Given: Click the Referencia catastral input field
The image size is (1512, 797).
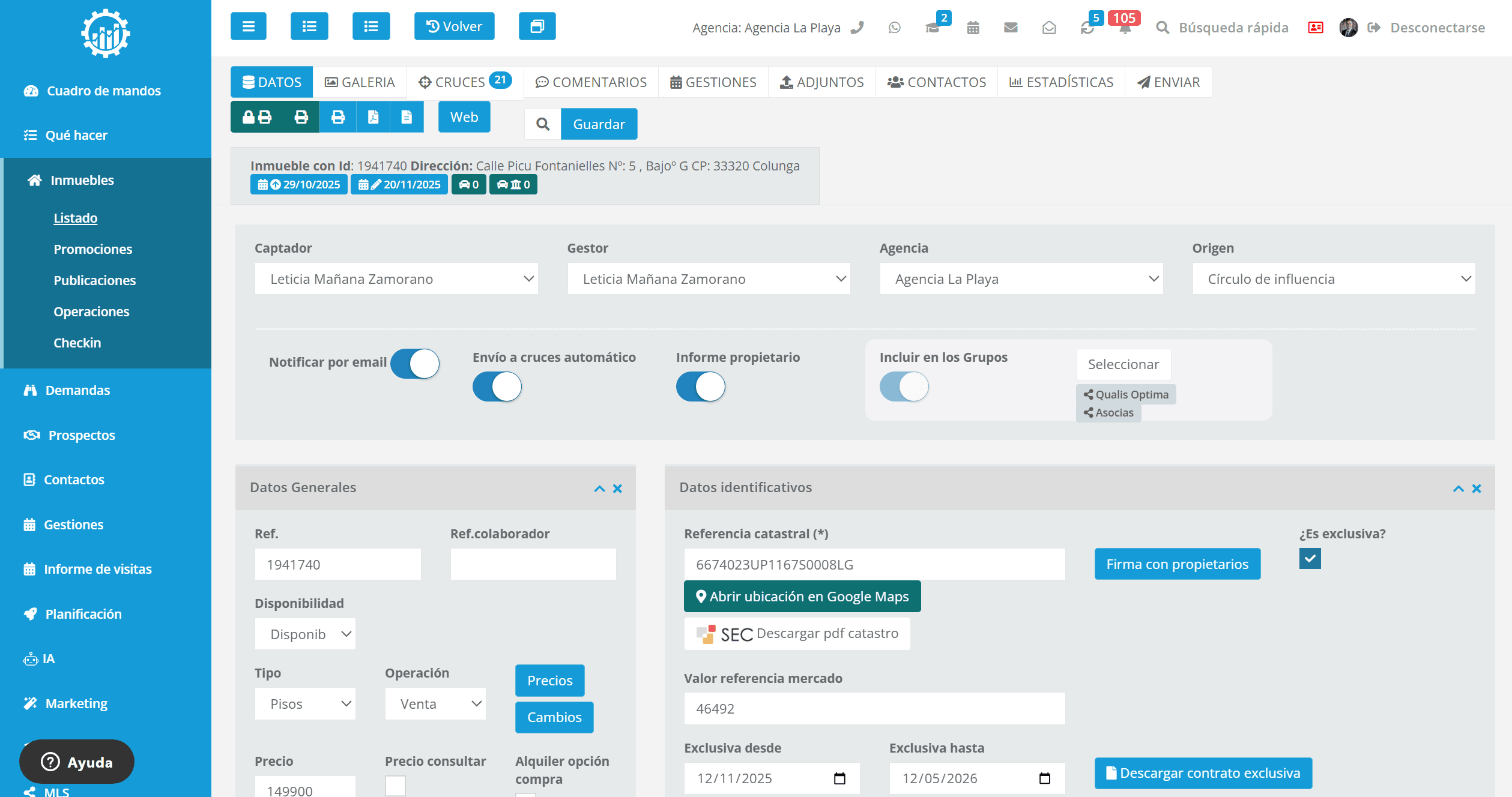Looking at the screenshot, I should [874, 565].
